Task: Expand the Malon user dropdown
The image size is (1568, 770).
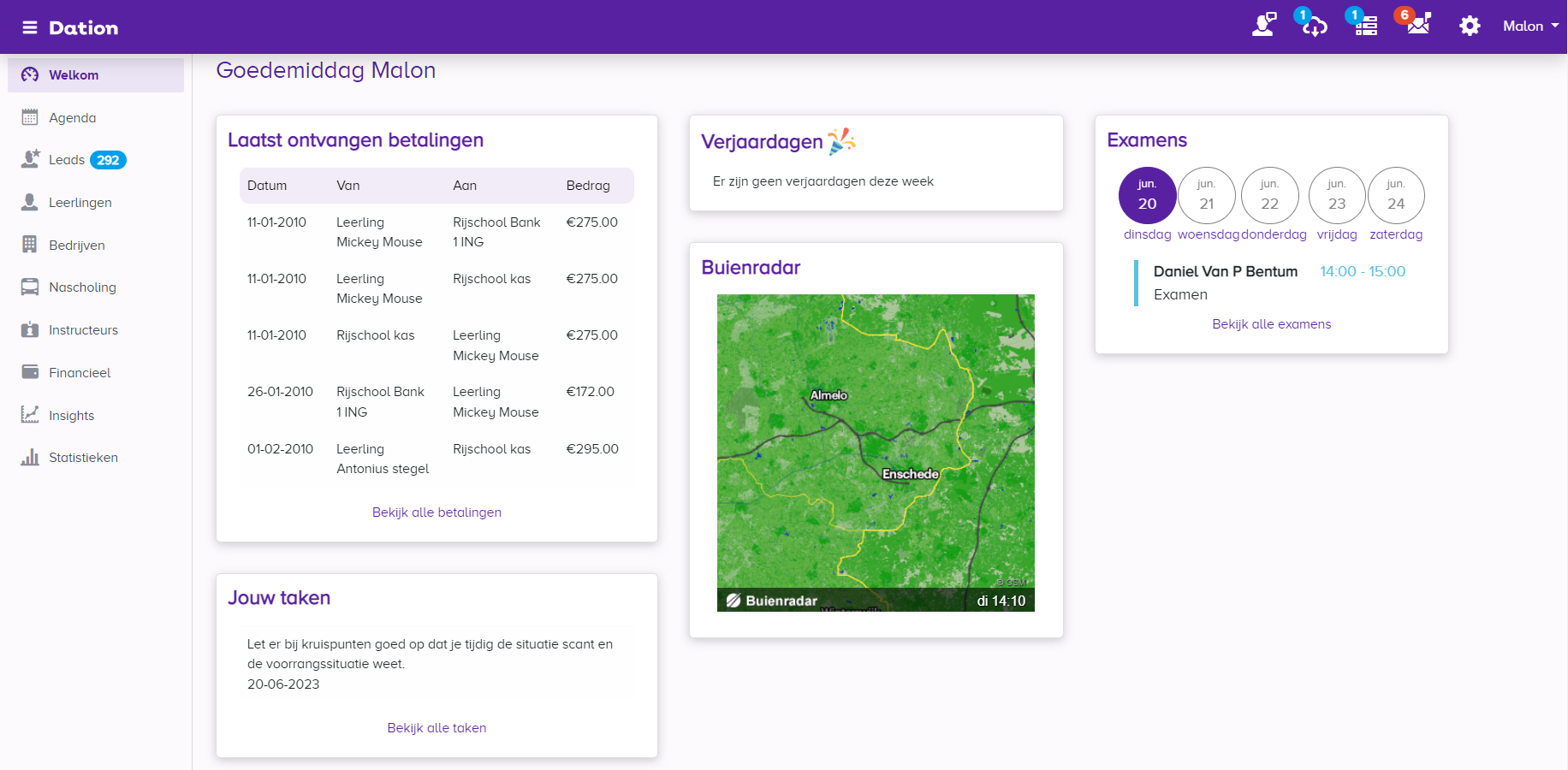Action: pyautogui.click(x=1530, y=26)
